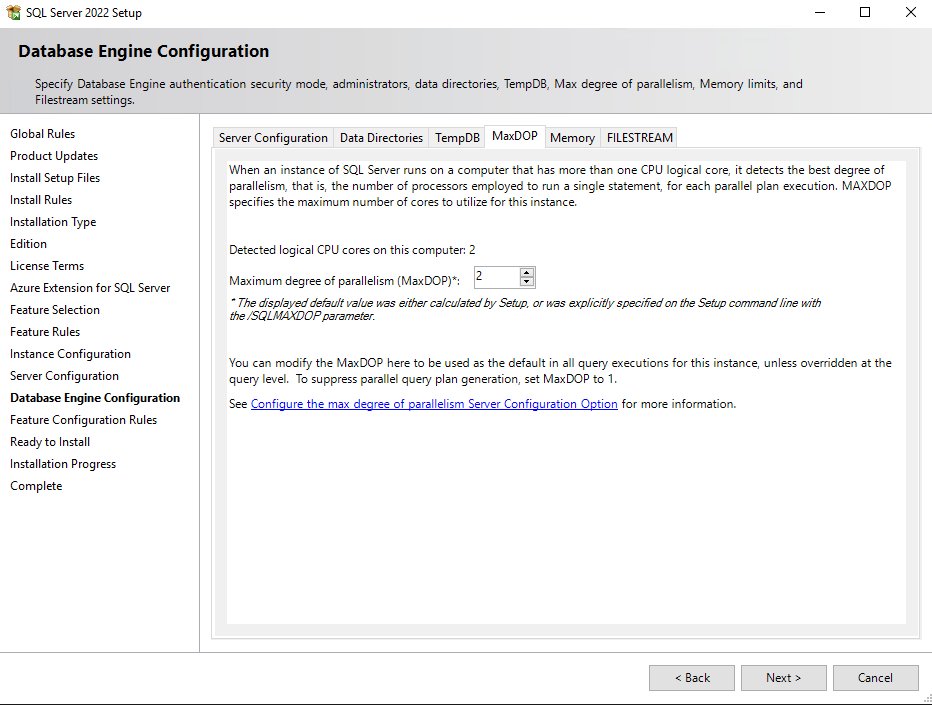This screenshot has width=932, height=705.
Task: Select Product Updates step
Action: coord(54,156)
